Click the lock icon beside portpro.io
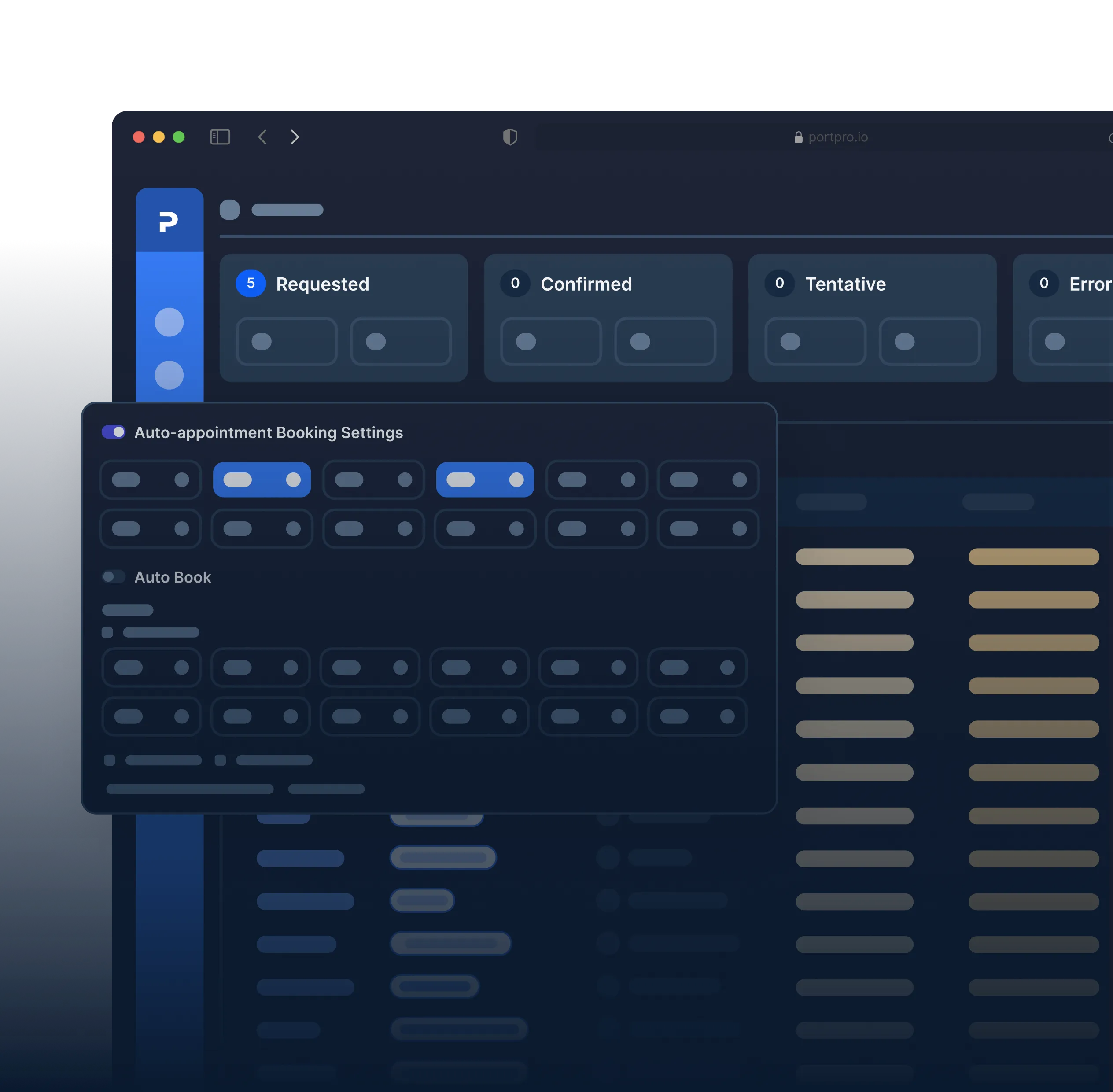The image size is (1113, 1092). (798, 137)
